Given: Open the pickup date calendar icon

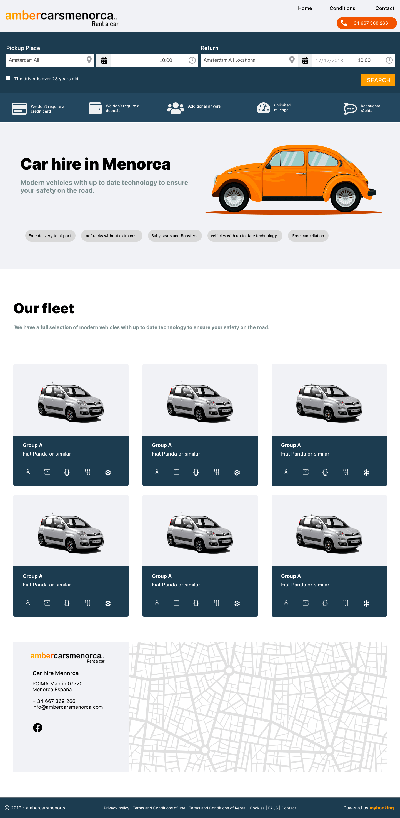Looking at the screenshot, I should 104,61.
